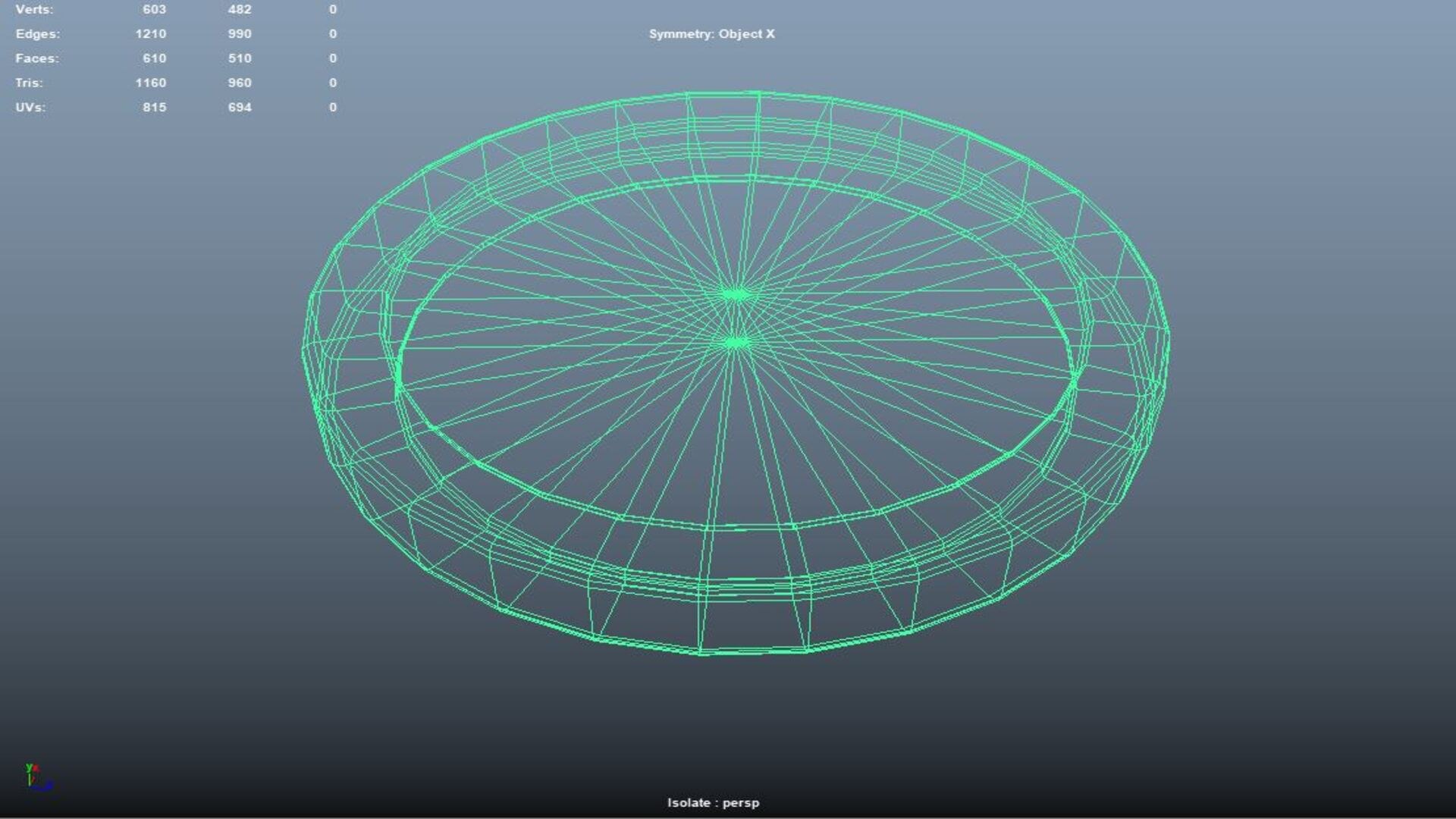Click the Verts value 482

tap(240, 9)
